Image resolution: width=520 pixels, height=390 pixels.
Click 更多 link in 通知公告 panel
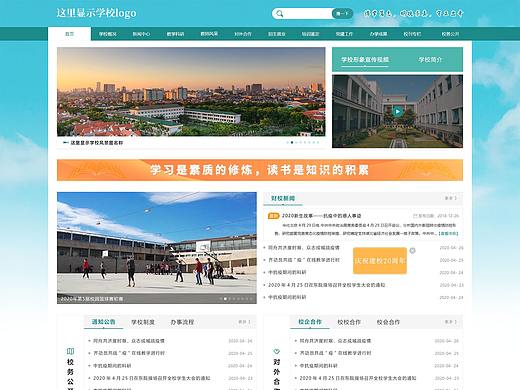click(x=244, y=322)
